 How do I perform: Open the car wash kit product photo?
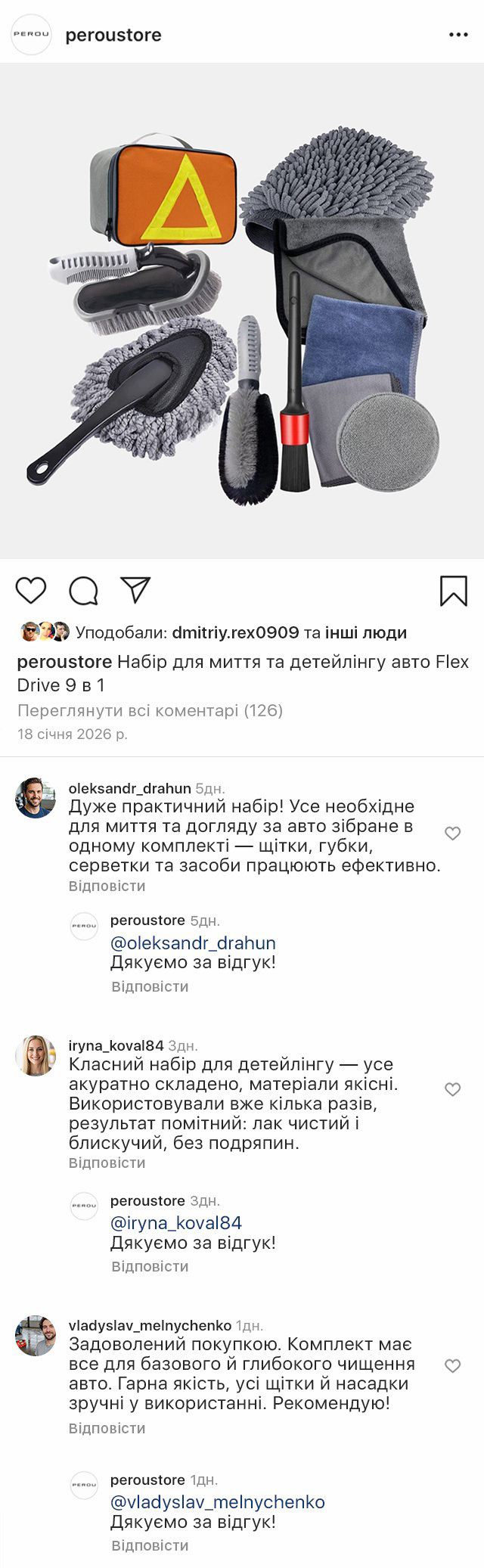(x=242, y=311)
